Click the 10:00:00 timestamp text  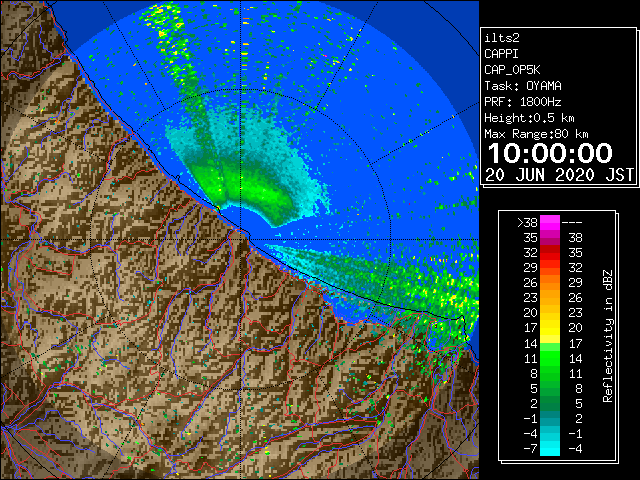click(x=550, y=153)
